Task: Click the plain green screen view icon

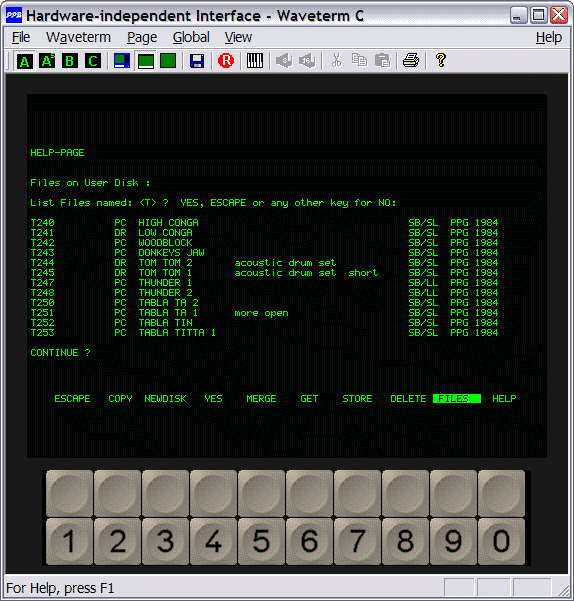Action: [168, 61]
